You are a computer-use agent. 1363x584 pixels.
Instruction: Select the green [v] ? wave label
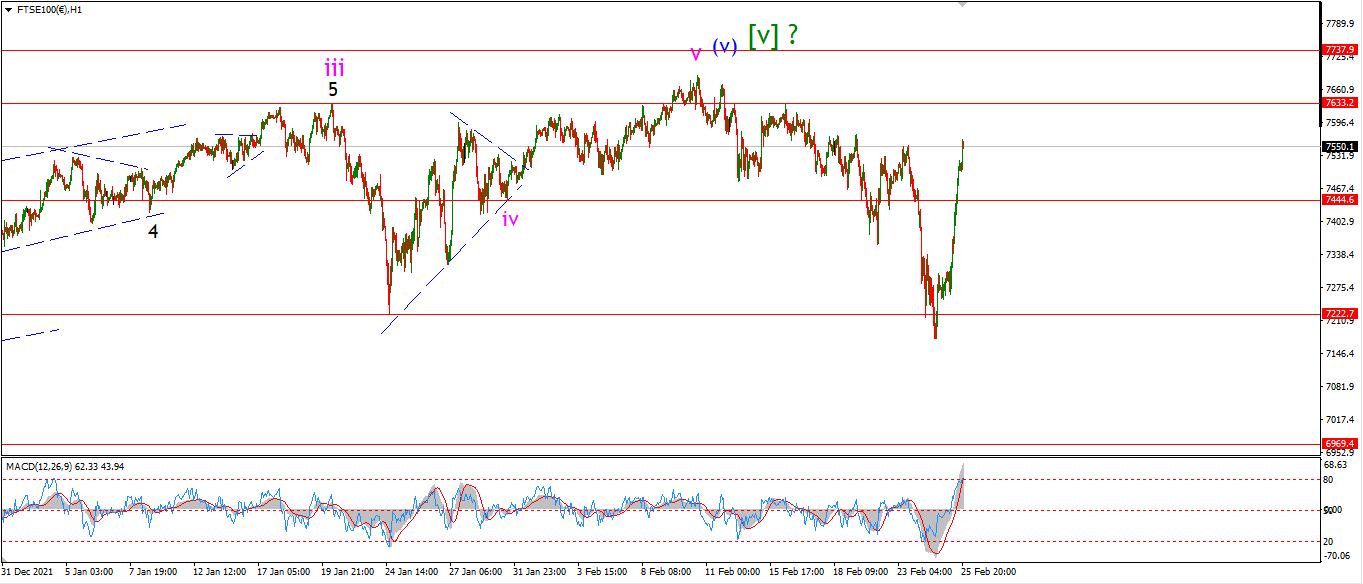coord(774,35)
